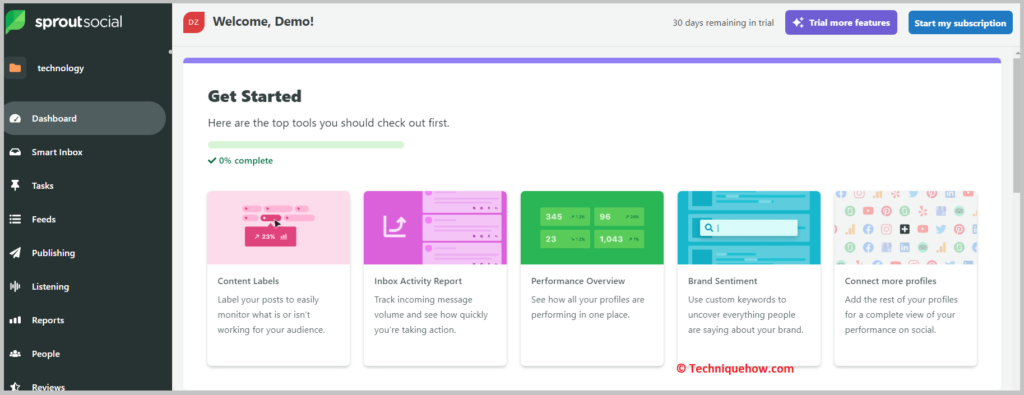Click the 'Welcome, Demo!' heading
1024x395 pixels.
(263, 22)
